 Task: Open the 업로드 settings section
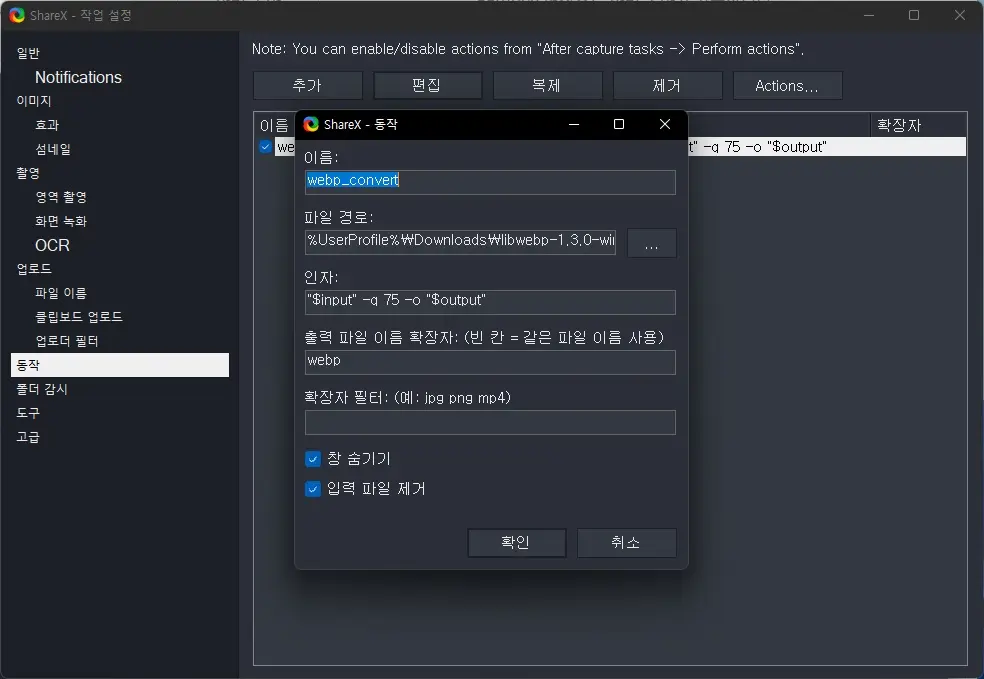pos(34,269)
